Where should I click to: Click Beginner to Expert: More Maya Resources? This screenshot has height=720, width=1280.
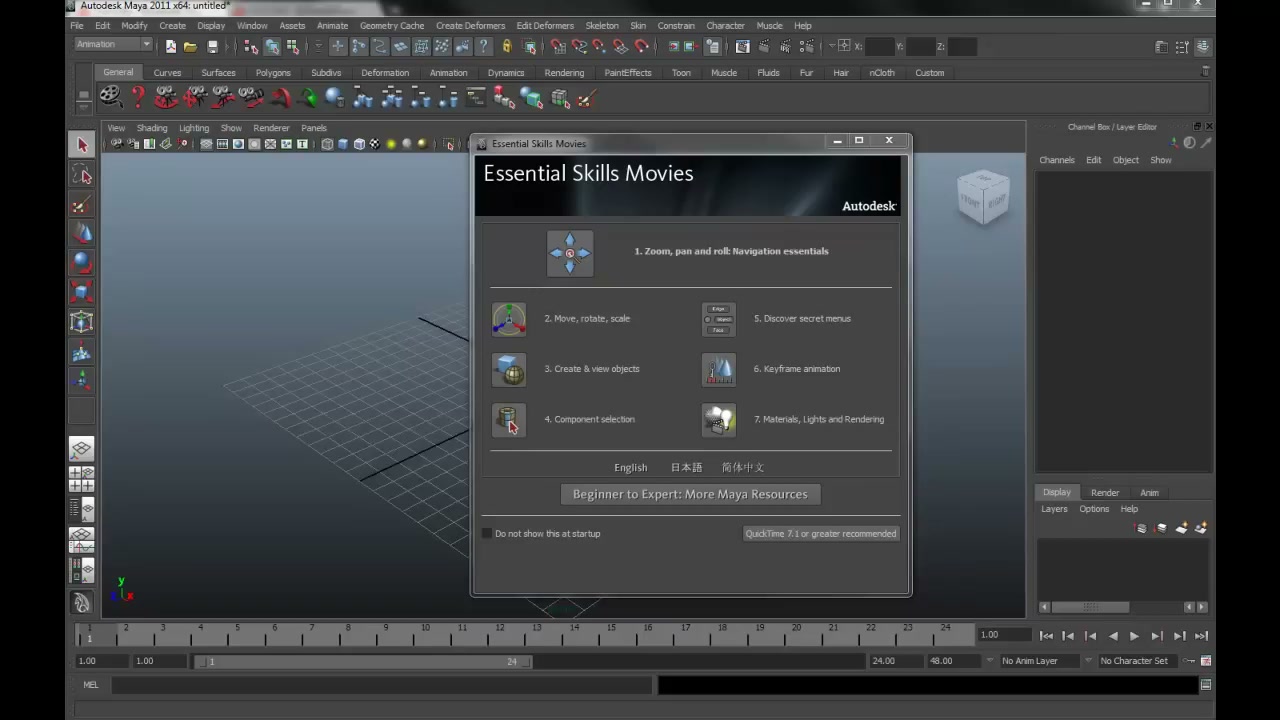pyautogui.click(x=690, y=494)
